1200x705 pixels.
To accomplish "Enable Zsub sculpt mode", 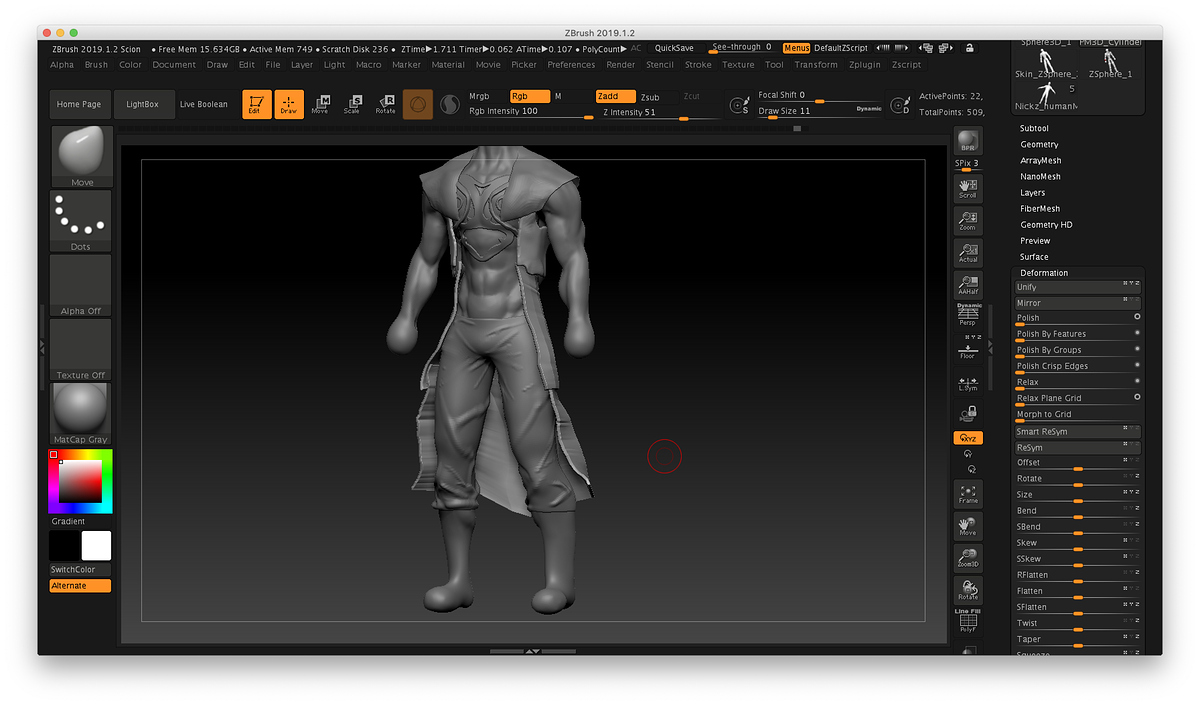I will click(650, 96).
